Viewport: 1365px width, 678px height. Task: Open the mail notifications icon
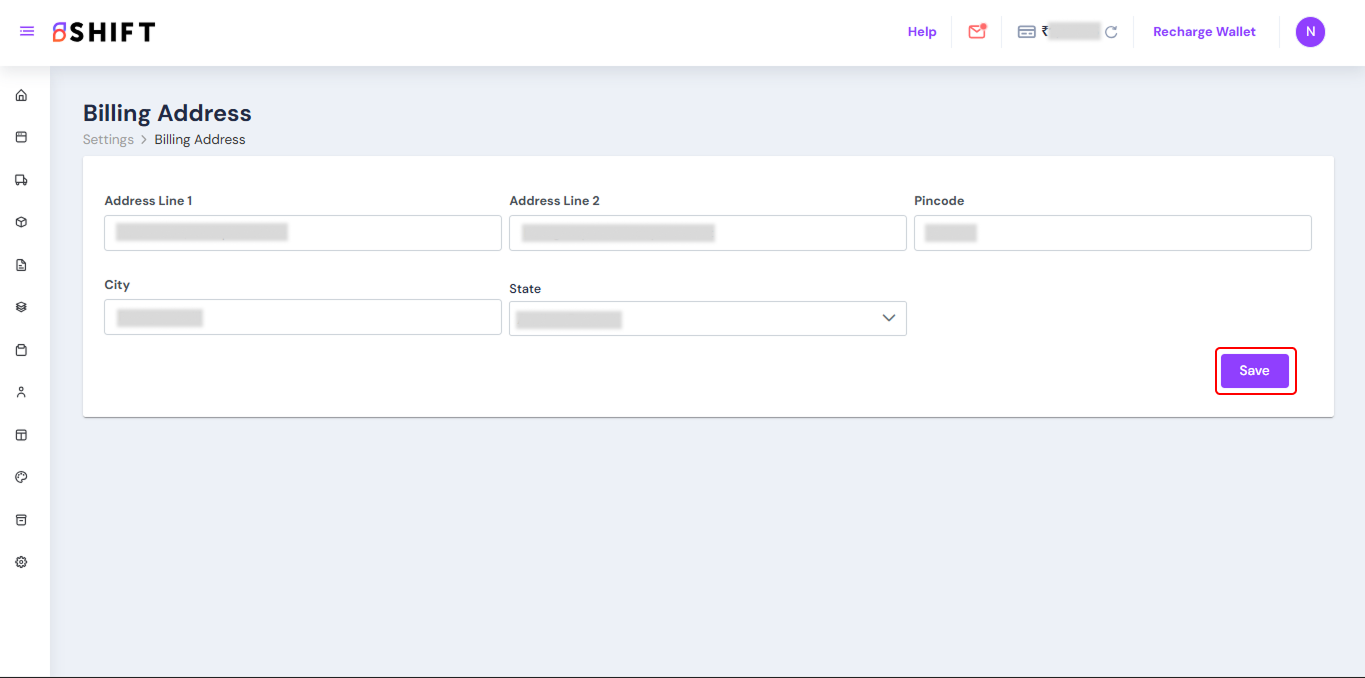point(976,32)
